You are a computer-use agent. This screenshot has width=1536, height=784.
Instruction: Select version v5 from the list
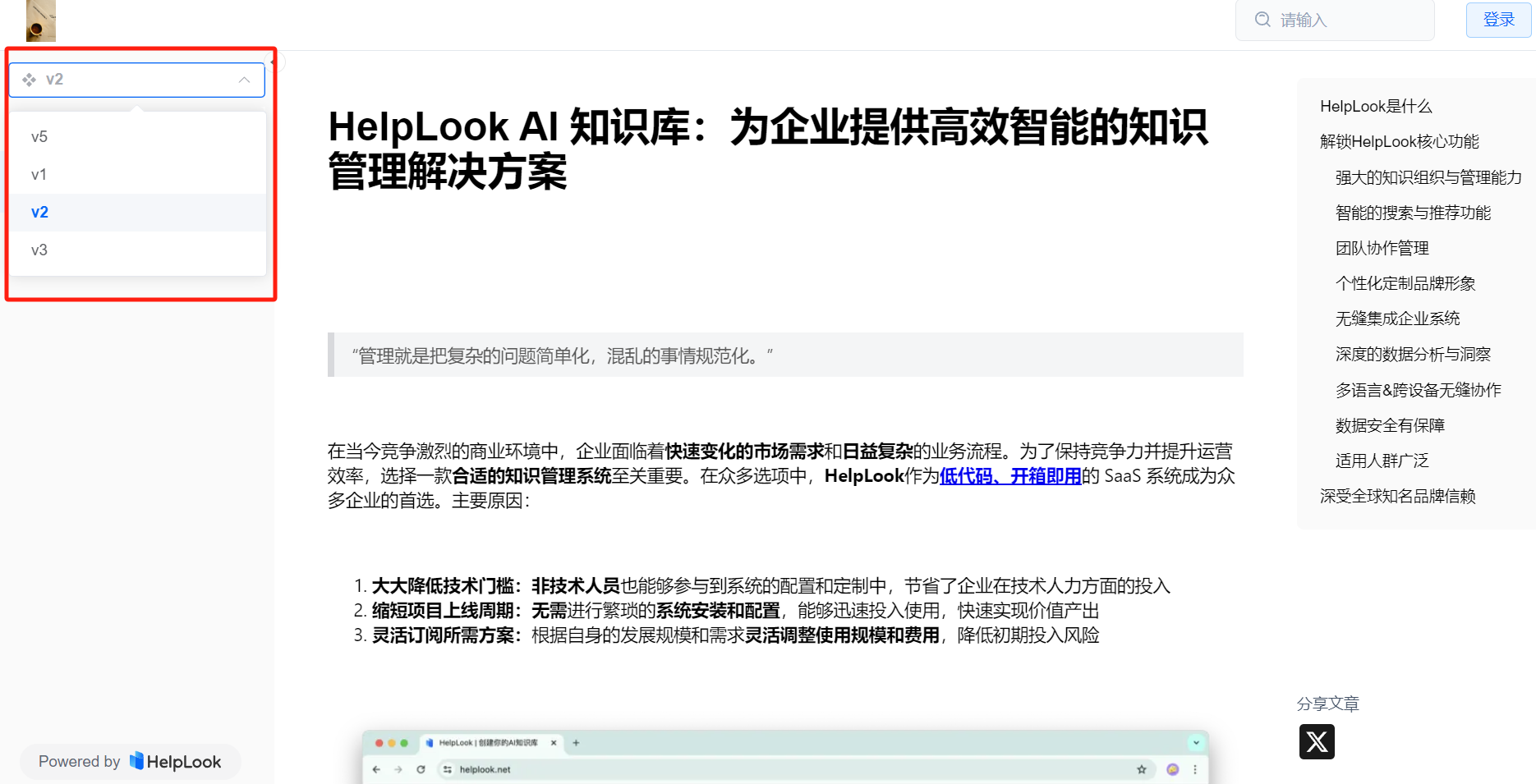point(137,136)
